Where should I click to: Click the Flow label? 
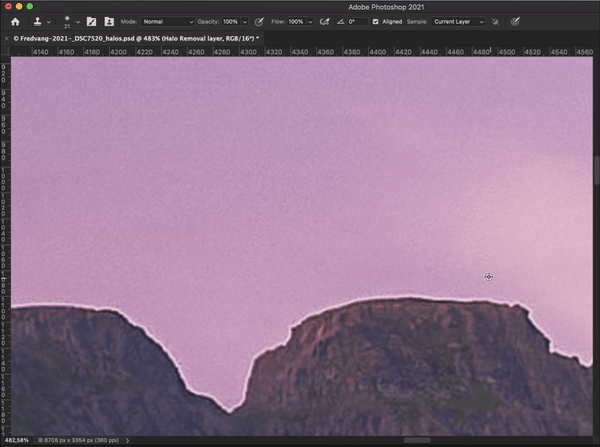point(278,22)
